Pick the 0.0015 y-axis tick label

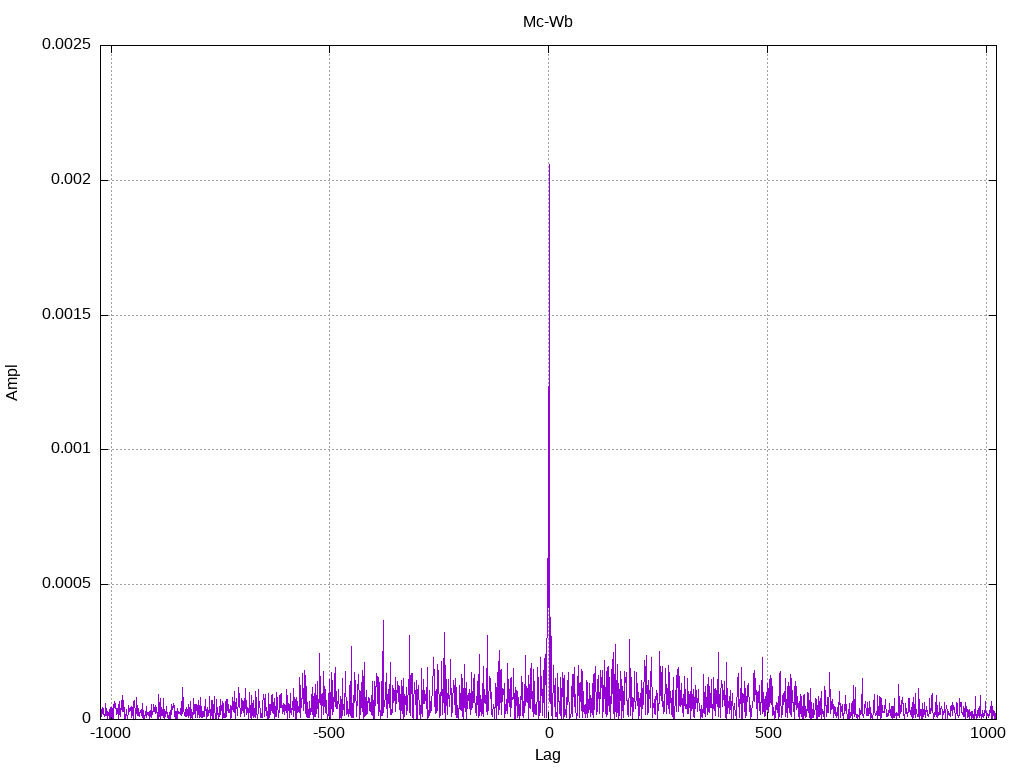[x=66, y=315]
